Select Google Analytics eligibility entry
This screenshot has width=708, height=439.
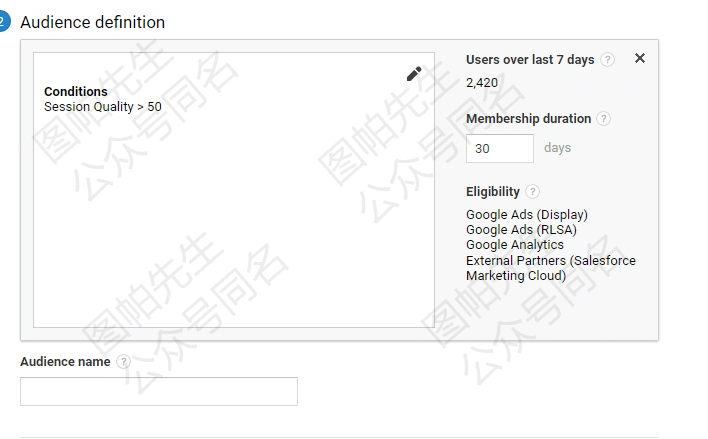(x=515, y=245)
